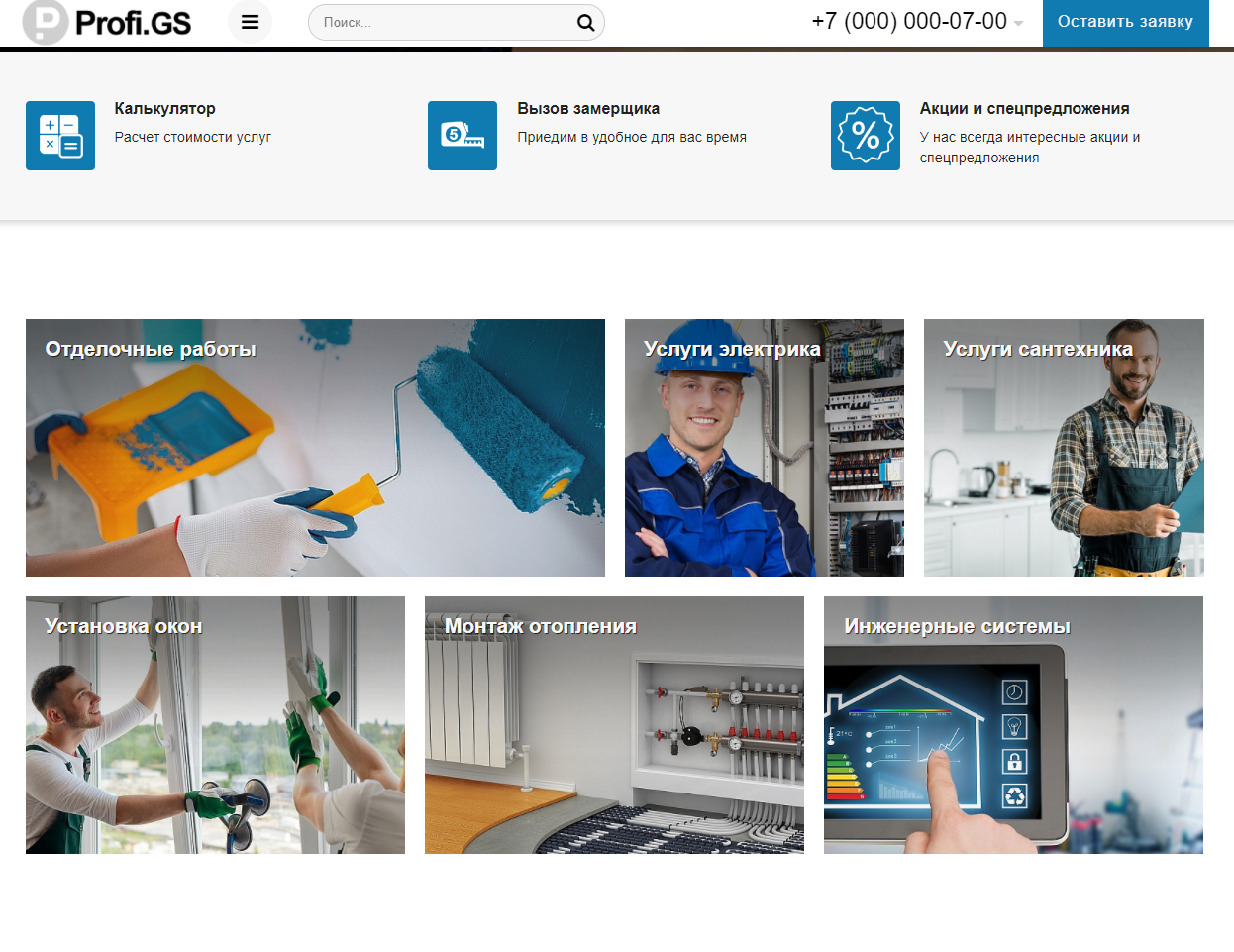Click the measuring tape icon
1234x952 pixels.
click(x=463, y=136)
